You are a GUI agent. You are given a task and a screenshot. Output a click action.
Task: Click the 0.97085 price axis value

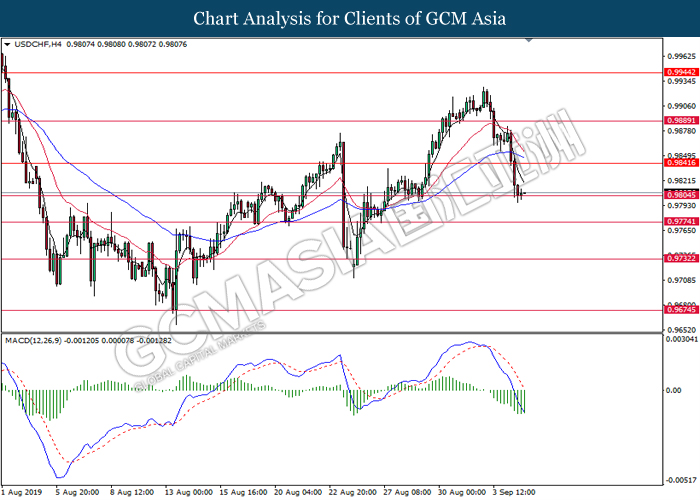point(682,281)
